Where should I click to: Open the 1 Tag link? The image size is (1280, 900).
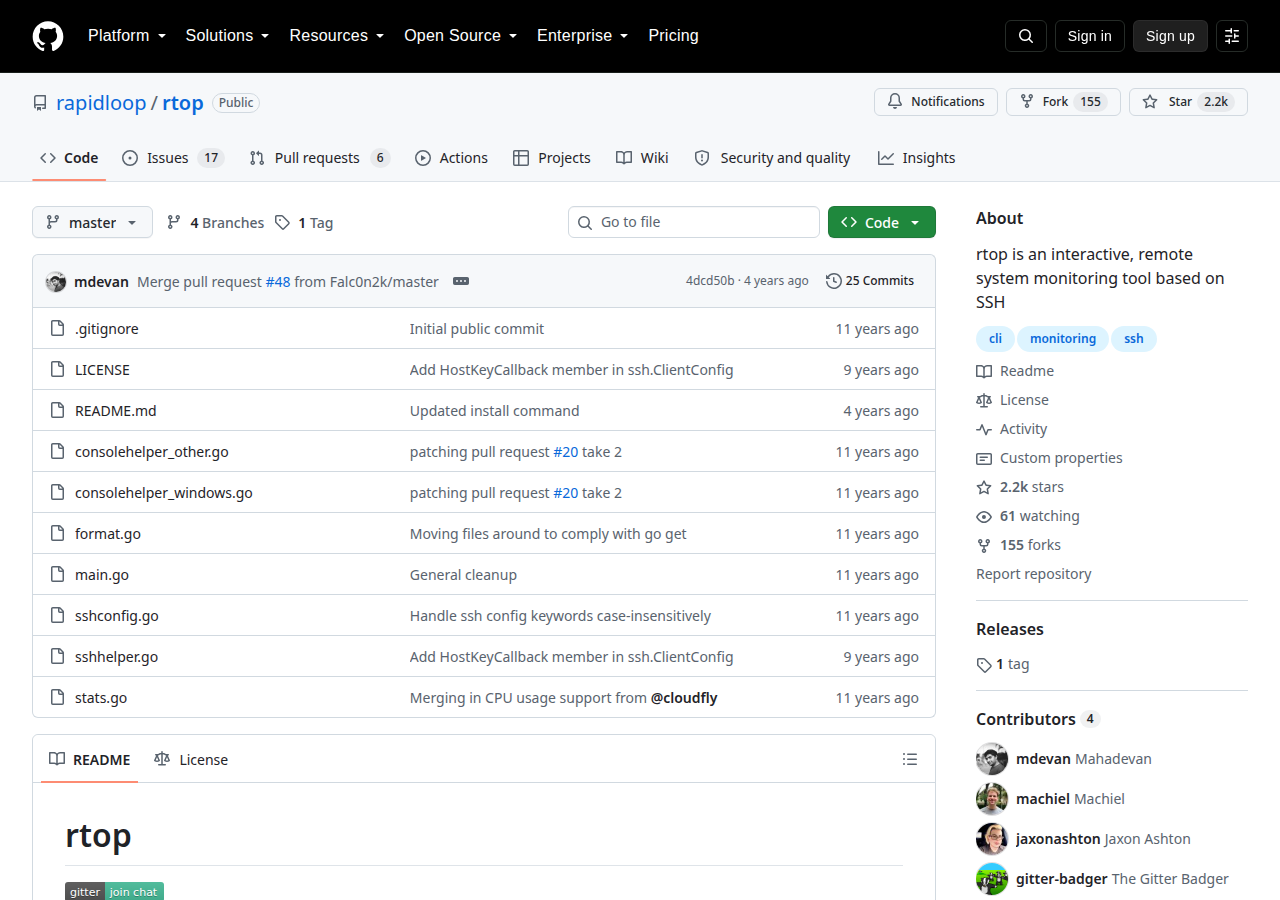point(304,222)
